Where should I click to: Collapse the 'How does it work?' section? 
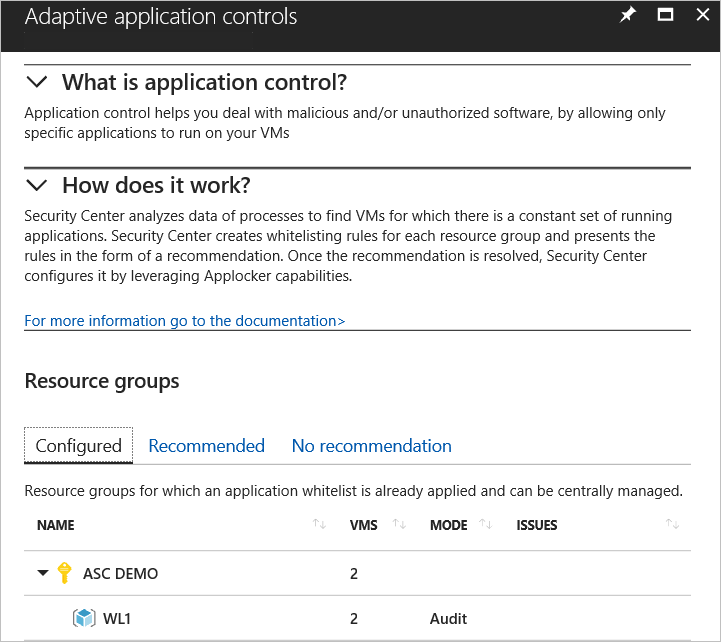[x=37, y=185]
